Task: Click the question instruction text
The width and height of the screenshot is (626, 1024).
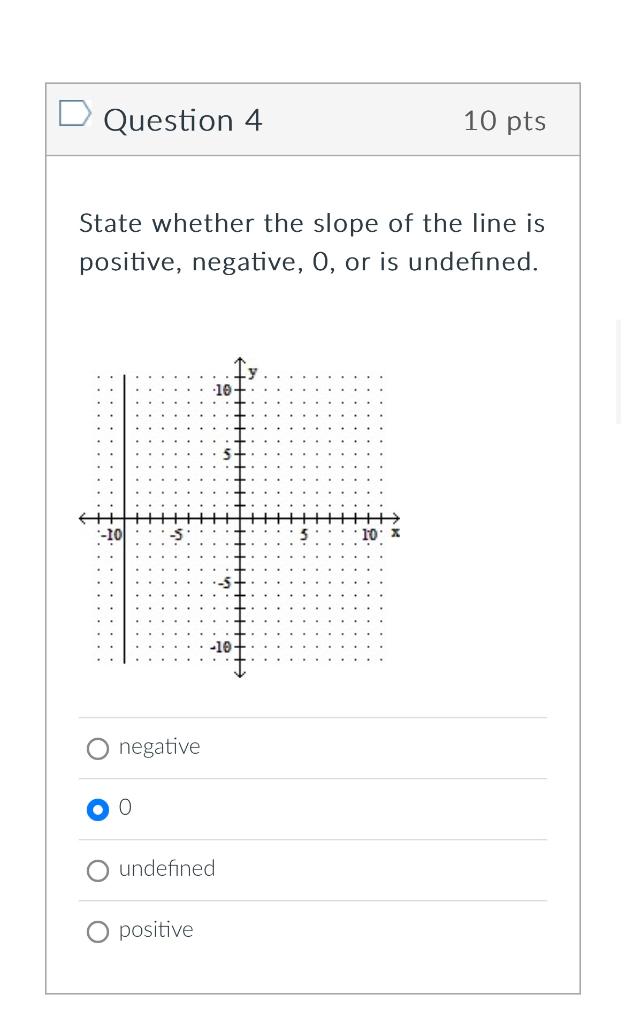Action: (312, 242)
